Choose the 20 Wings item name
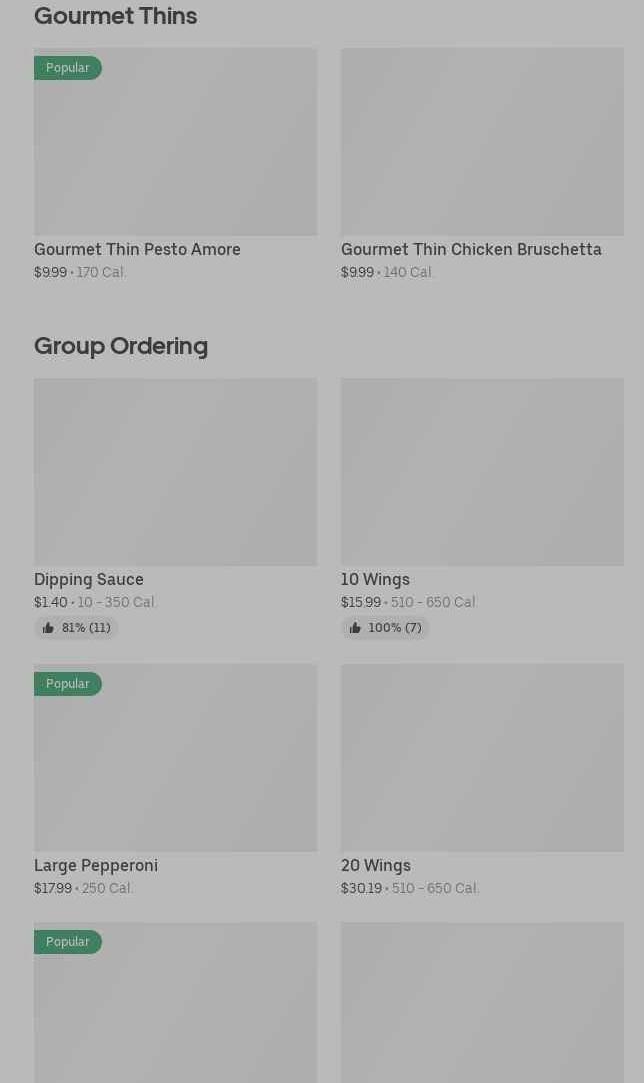The image size is (644, 1083). [376, 866]
